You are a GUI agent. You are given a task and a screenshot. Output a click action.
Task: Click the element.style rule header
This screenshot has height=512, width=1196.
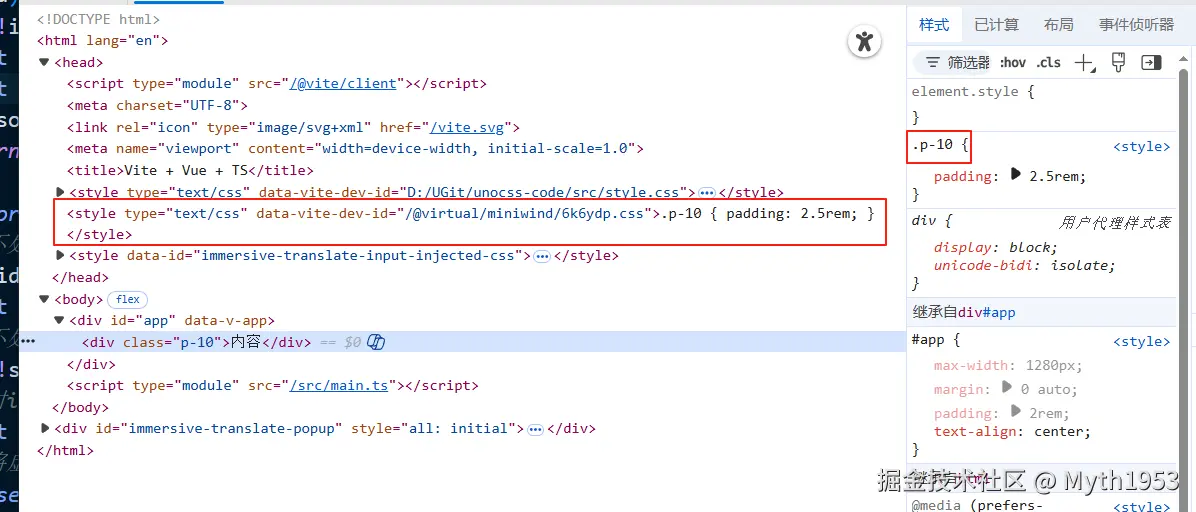(973, 92)
